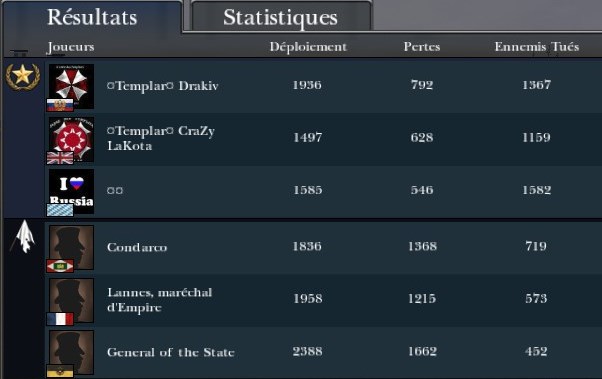
Task: Click the French tricolor flag icon
Action: point(60,319)
